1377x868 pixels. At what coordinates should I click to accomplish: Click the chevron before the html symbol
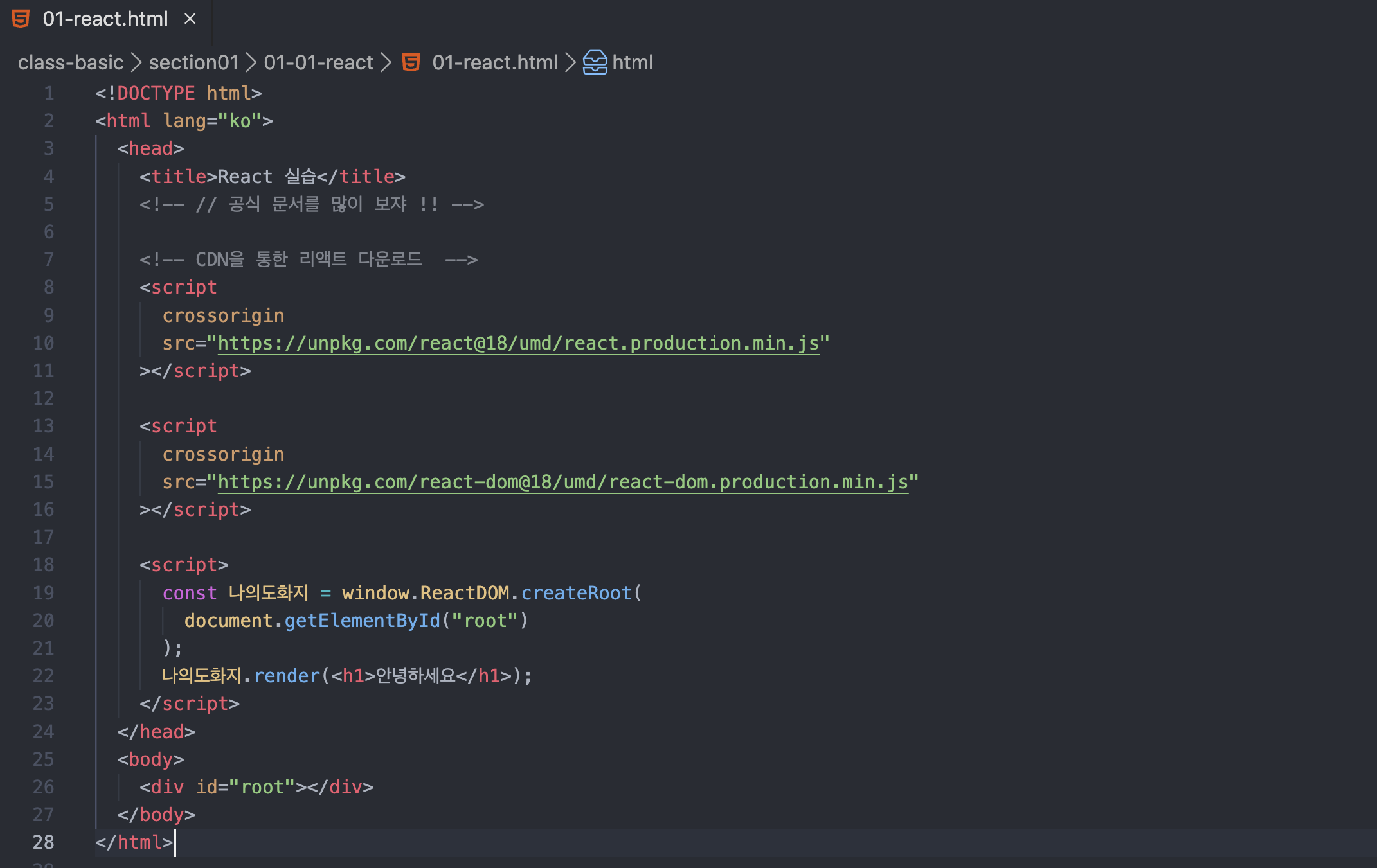pos(570,62)
